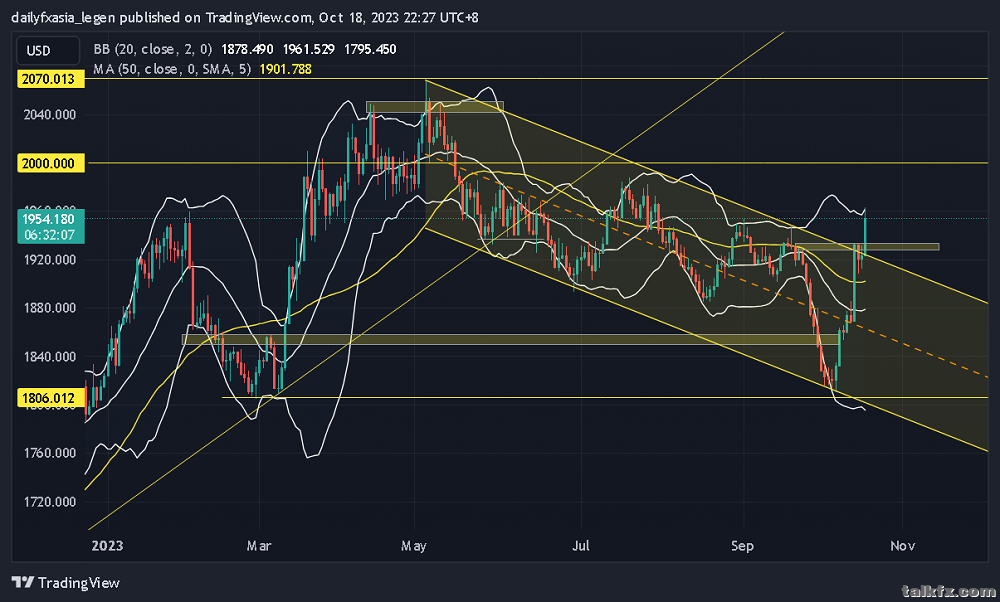1000x602 pixels.
Task: Click the May time axis label
Action: coord(413,546)
